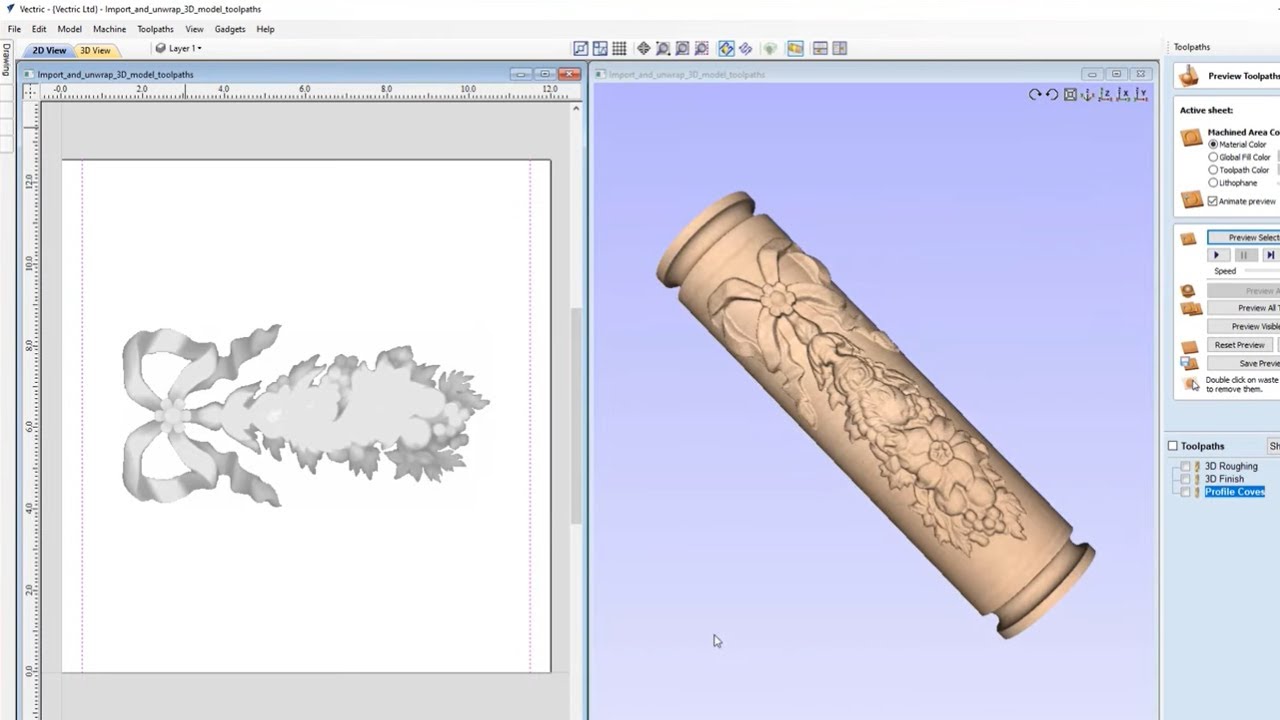Open the File menu

[14, 29]
